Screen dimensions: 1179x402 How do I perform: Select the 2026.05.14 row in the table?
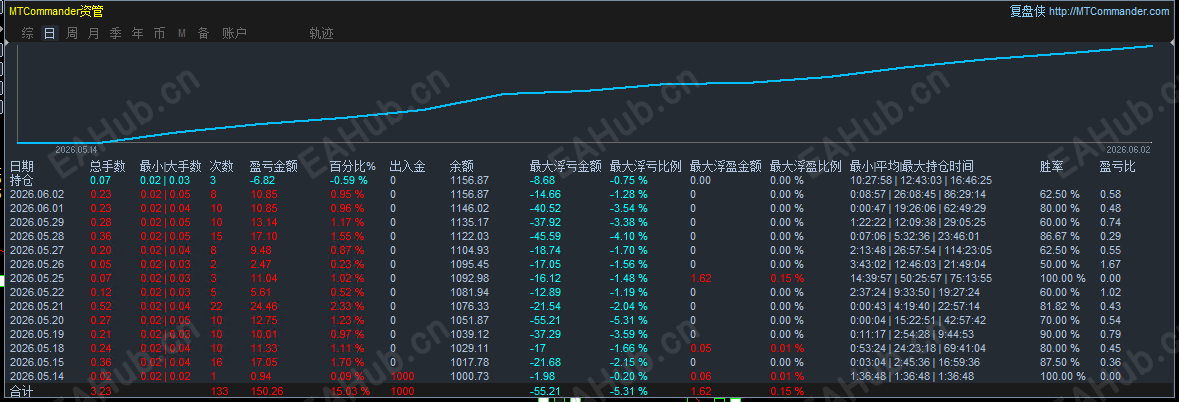pos(590,376)
